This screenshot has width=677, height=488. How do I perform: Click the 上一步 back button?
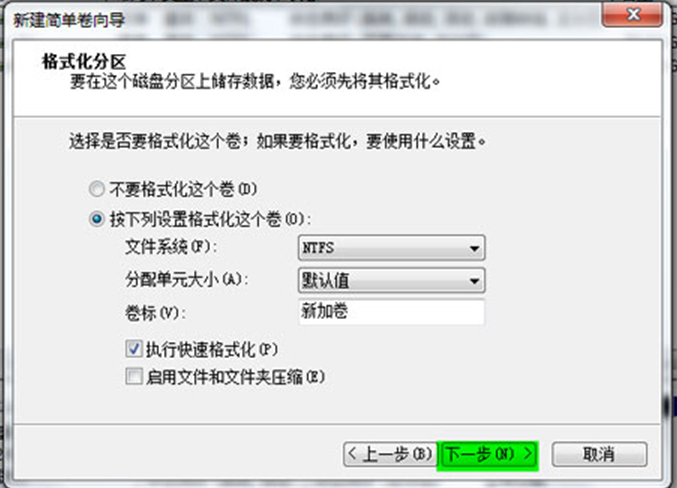tap(388, 454)
